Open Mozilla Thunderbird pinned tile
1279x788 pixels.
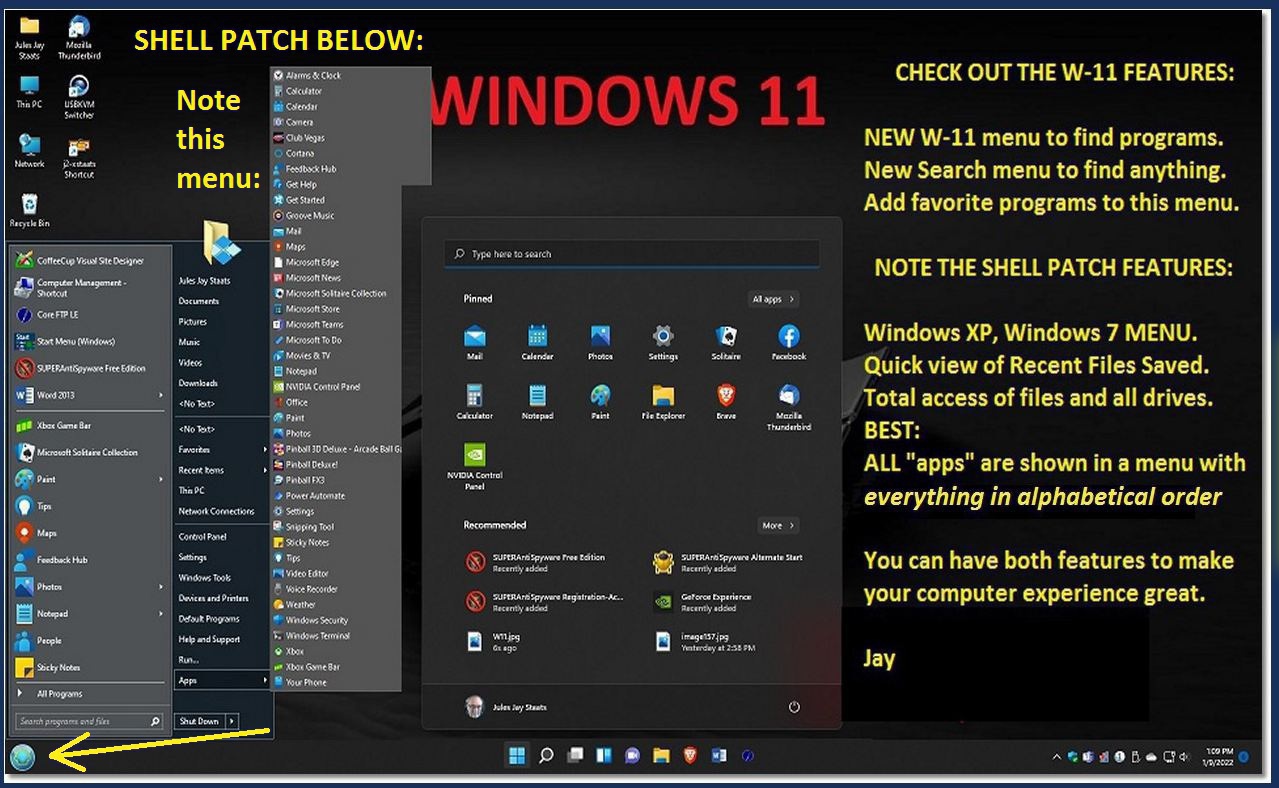click(x=788, y=406)
